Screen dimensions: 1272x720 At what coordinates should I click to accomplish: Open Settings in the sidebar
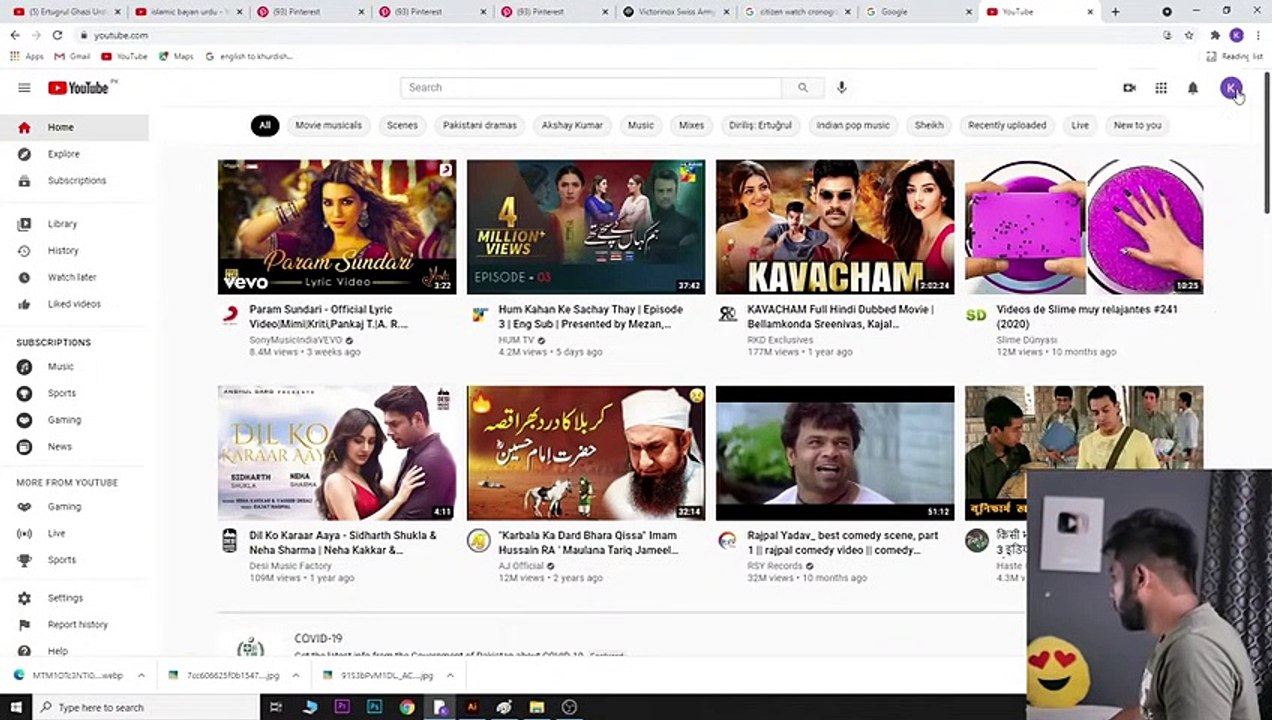coord(74,598)
